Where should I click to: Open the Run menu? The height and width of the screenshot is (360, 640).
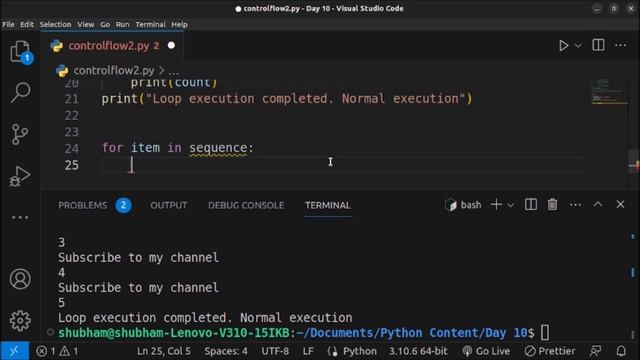coord(122,24)
